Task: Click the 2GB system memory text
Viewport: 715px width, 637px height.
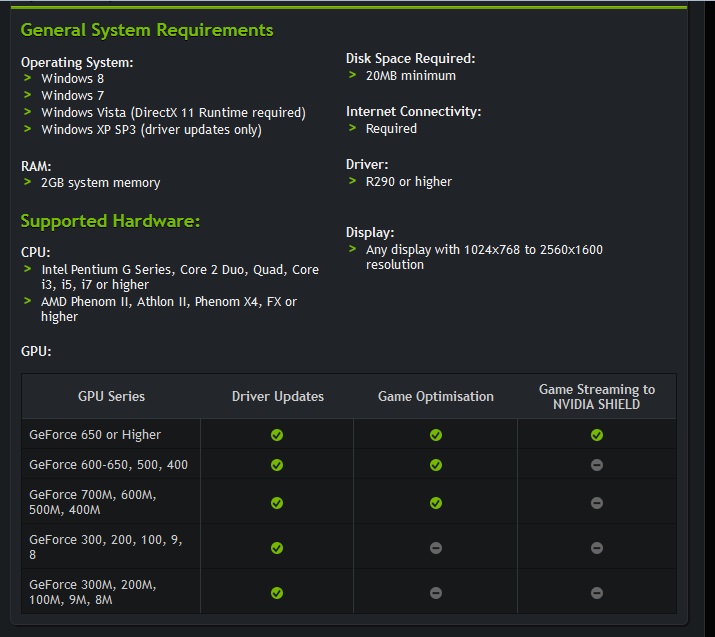Action: (100, 183)
